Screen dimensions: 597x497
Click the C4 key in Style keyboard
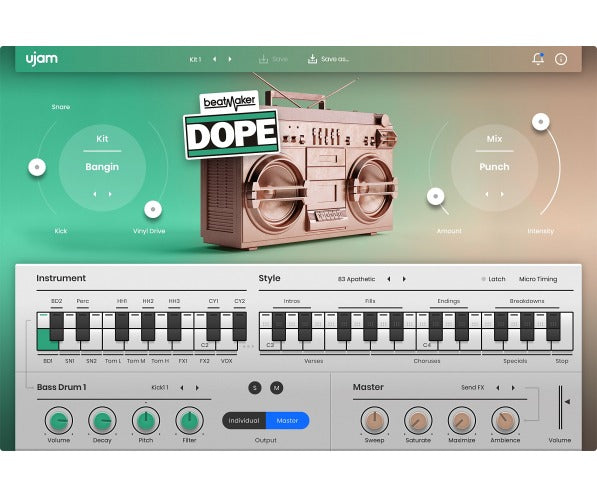pyautogui.click(x=427, y=345)
